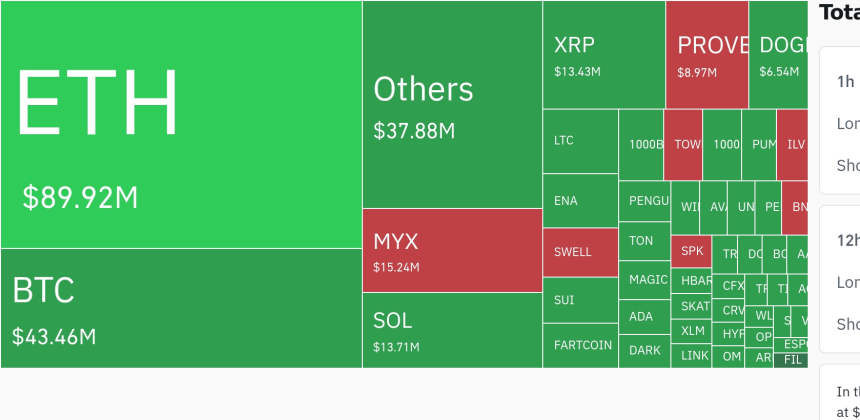Click the MAGIC tile
The height and width of the screenshot is (420, 860).
[644, 280]
